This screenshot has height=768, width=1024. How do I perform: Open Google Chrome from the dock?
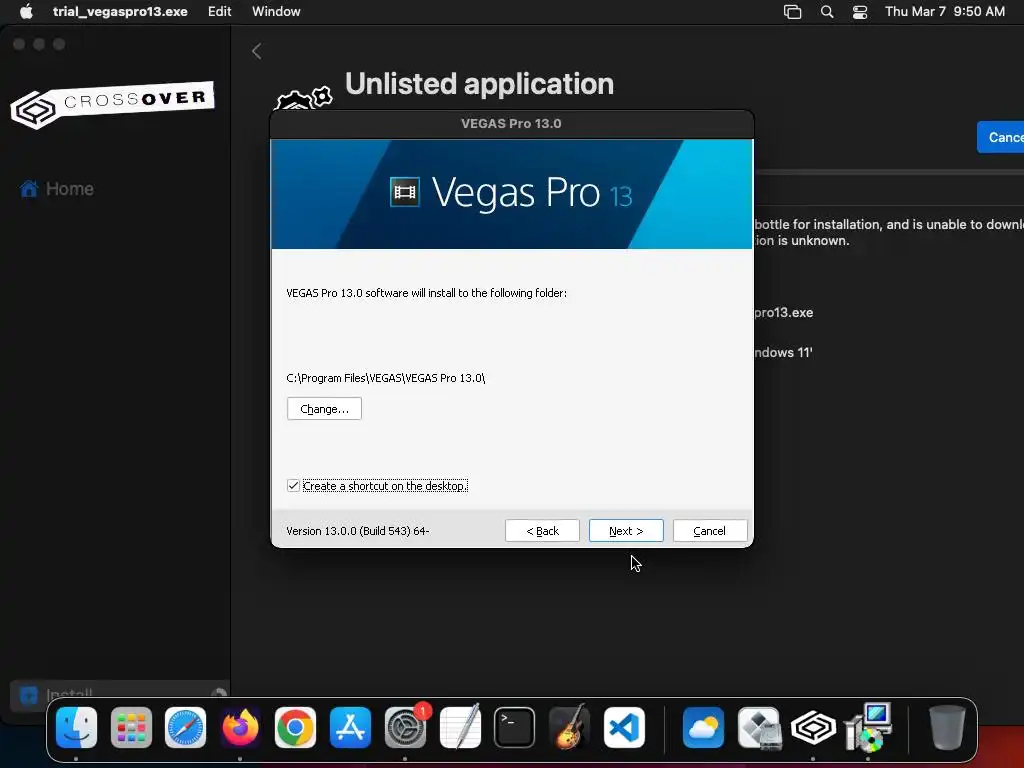tap(295, 728)
